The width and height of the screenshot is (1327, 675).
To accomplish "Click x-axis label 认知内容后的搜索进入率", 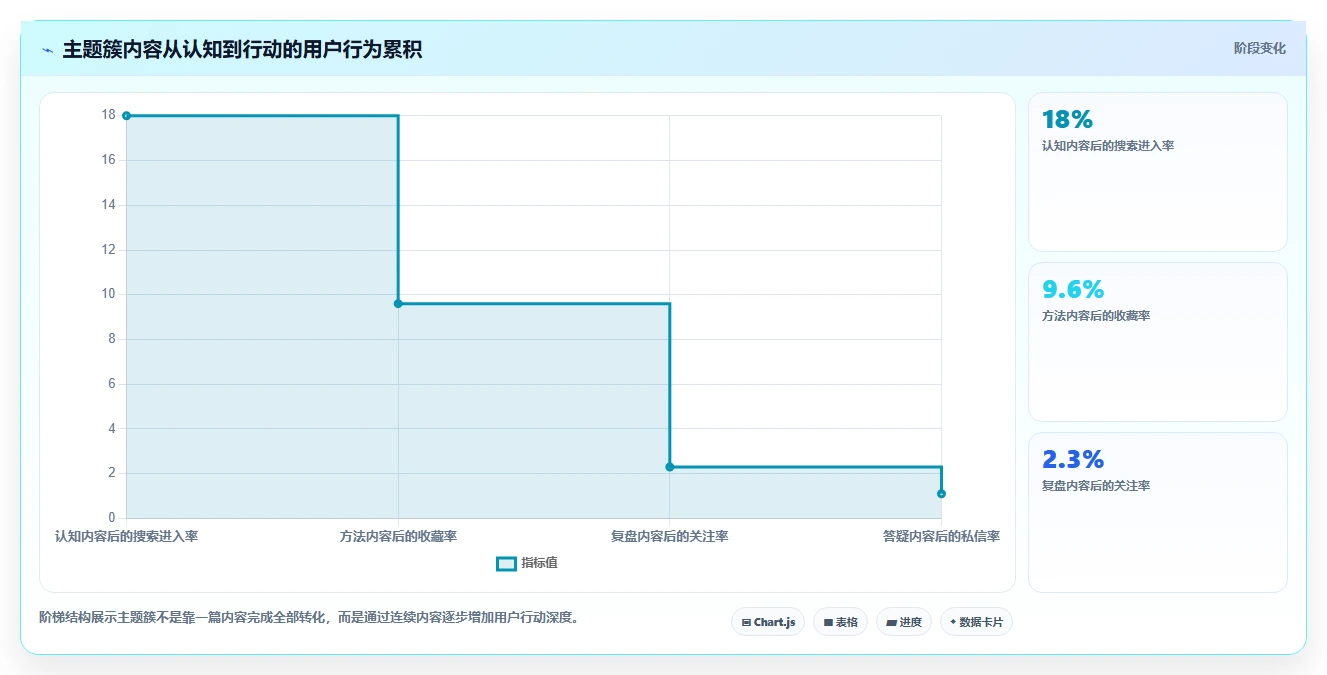I will (x=126, y=537).
